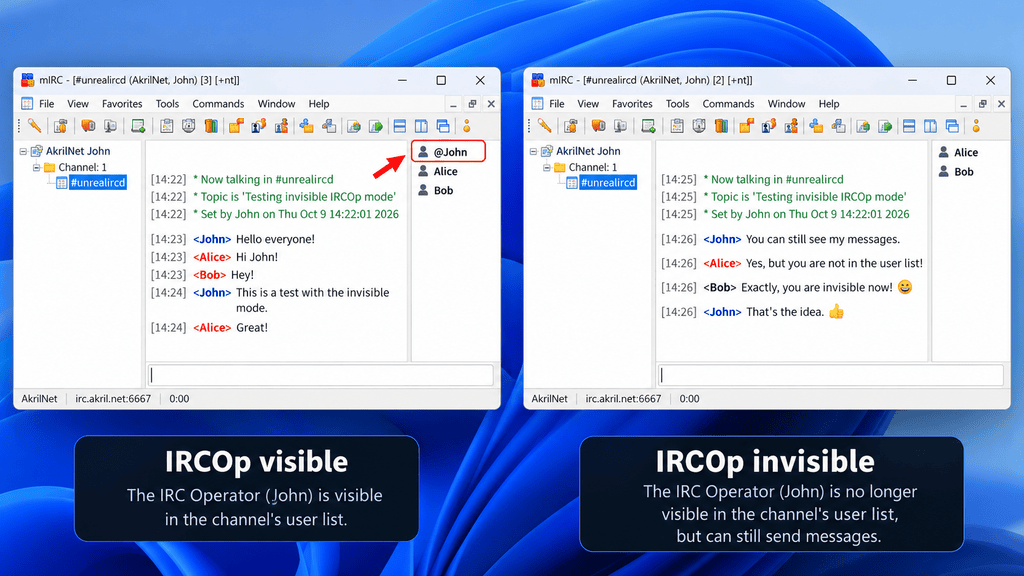
Task: Open the Commands menu in left mIRC window
Action: [x=218, y=104]
